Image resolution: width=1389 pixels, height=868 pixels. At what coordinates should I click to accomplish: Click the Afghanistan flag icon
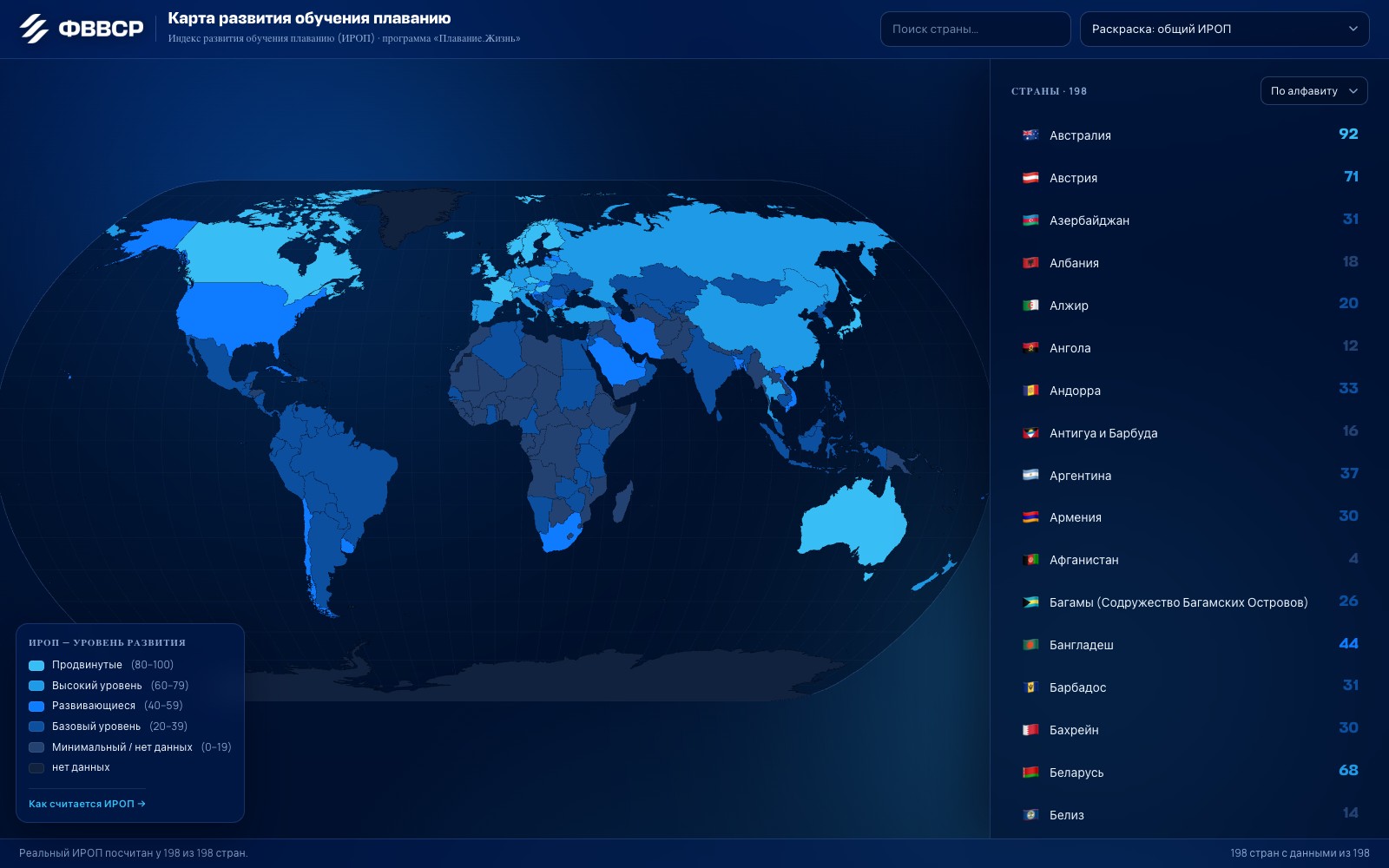coord(1030,559)
